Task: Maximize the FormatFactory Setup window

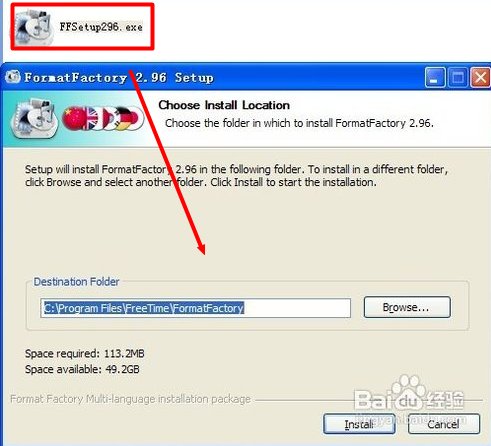Action: pyautogui.click(x=458, y=78)
